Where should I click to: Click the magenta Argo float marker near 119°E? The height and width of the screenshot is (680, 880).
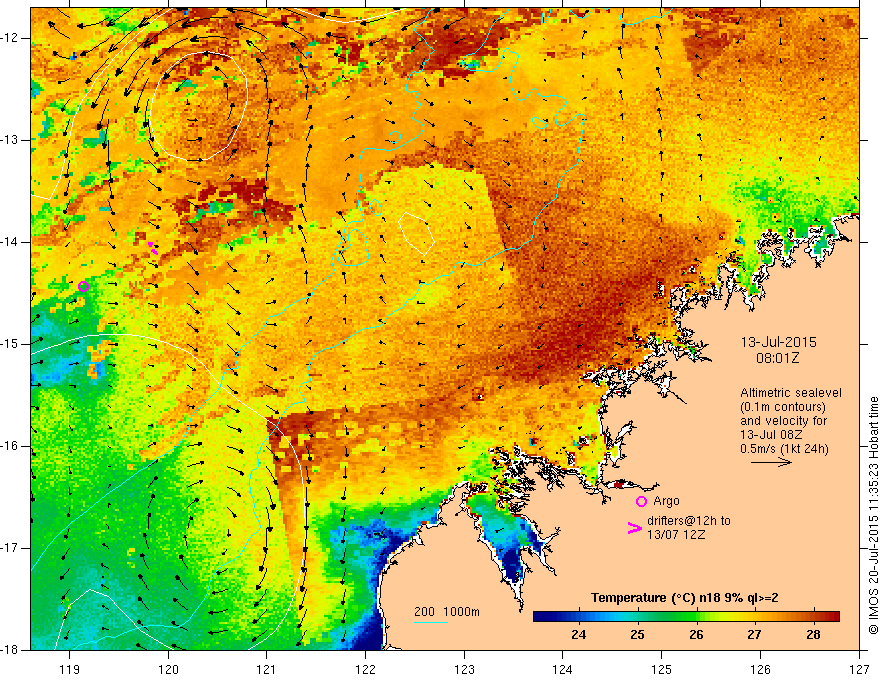click(x=84, y=287)
